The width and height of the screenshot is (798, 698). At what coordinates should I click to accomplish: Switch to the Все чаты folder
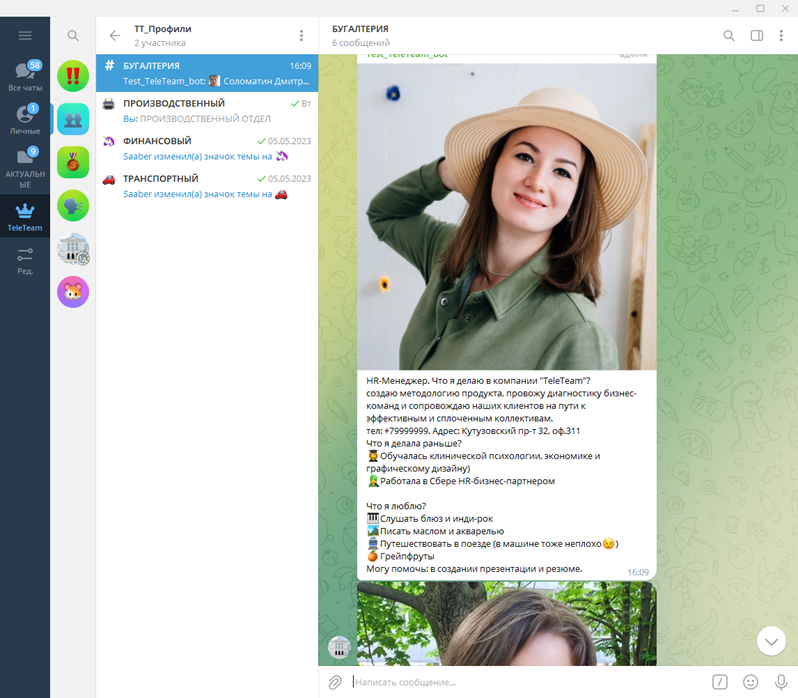(x=25, y=77)
